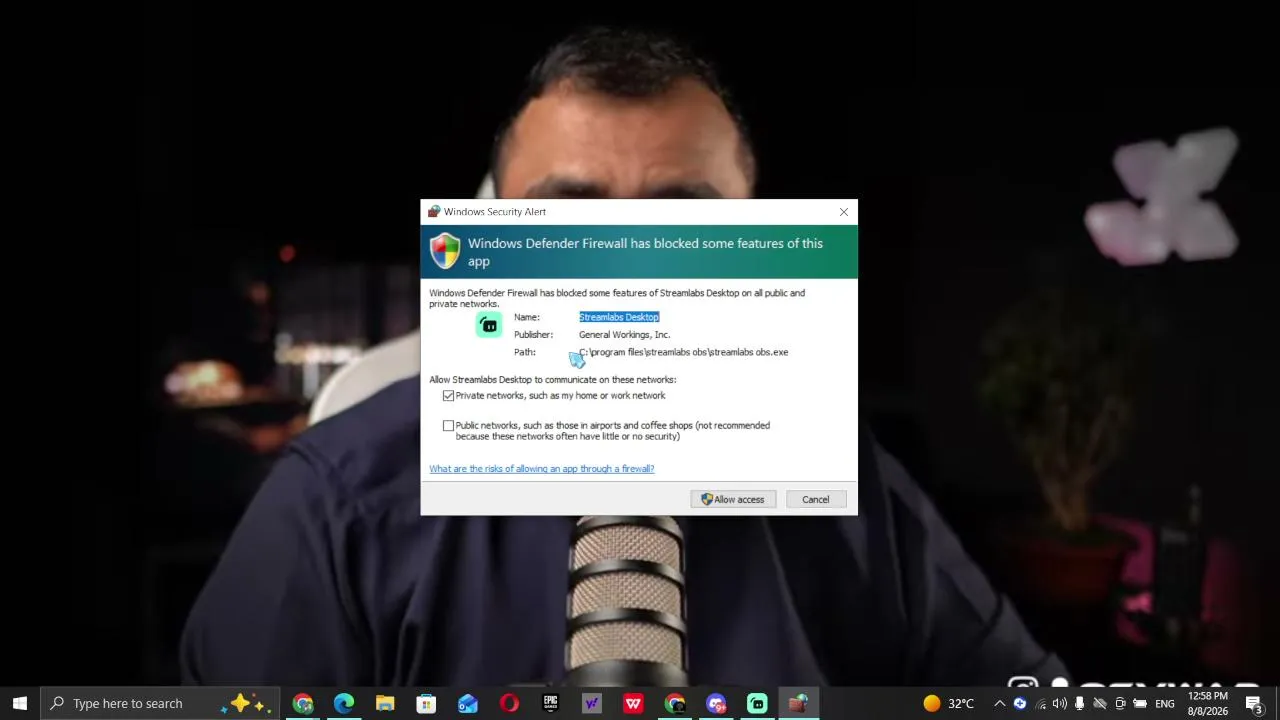Screen dimensions: 1280x720
Task: Enable the Public networks checkbox
Action: (448, 426)
